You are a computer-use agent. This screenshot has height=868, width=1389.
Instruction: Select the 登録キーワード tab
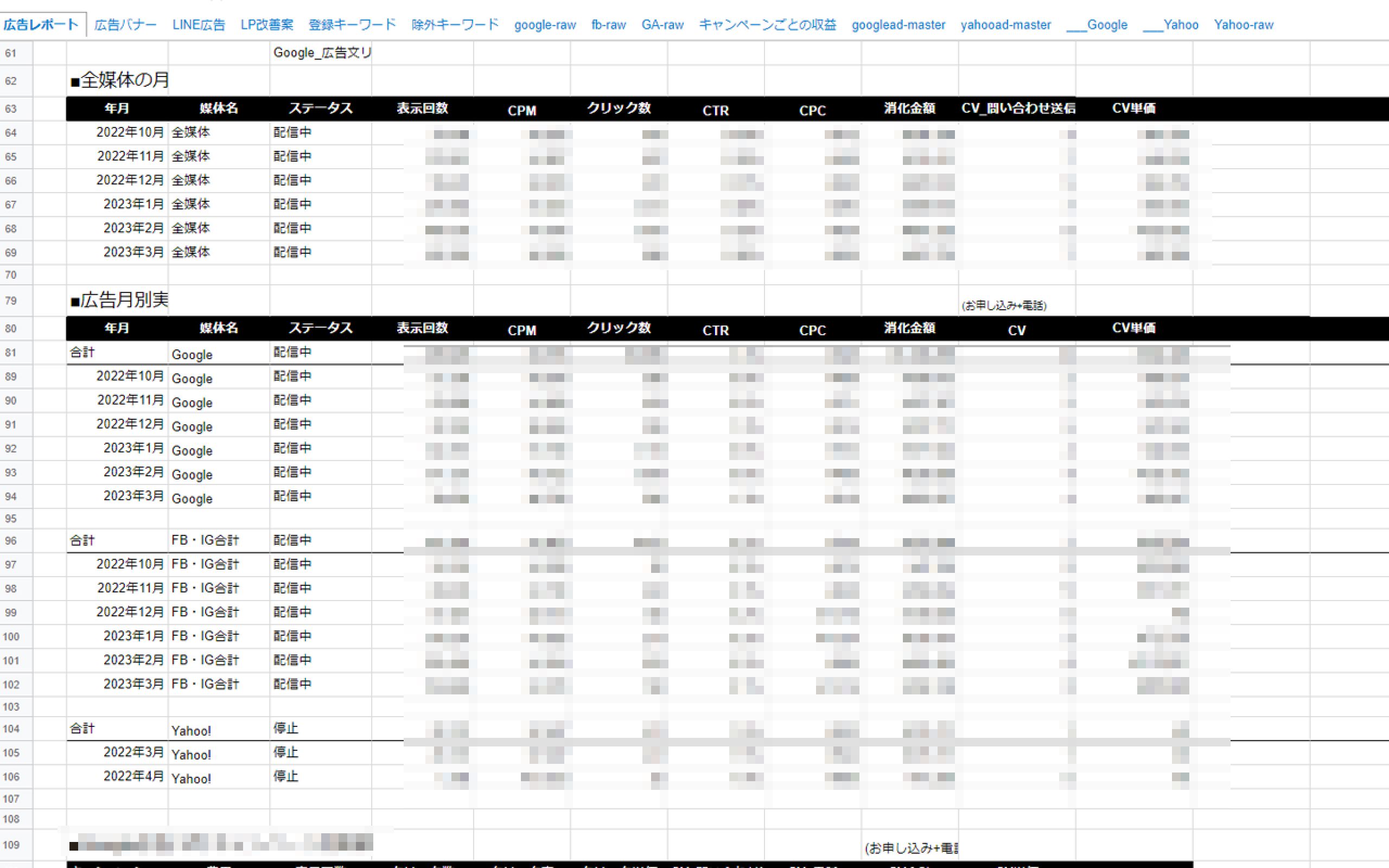[x=353, y=25]
